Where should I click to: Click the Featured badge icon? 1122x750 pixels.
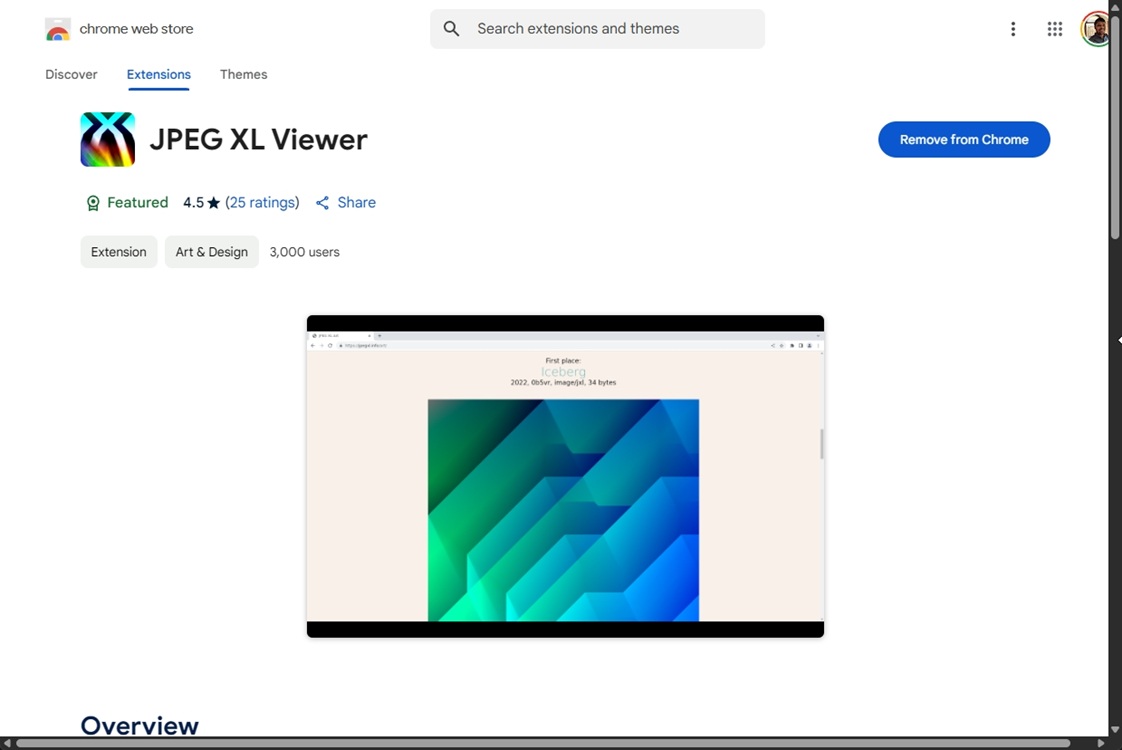point(92,202)
